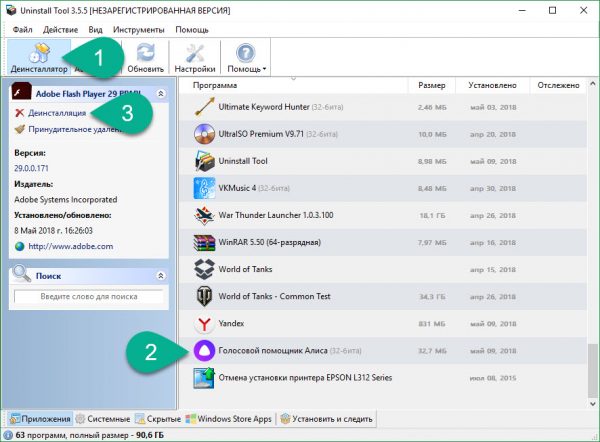Select the War Thunder Launcher icon
600x442 pixels.
pyautogui.click(x=204, y=215)
